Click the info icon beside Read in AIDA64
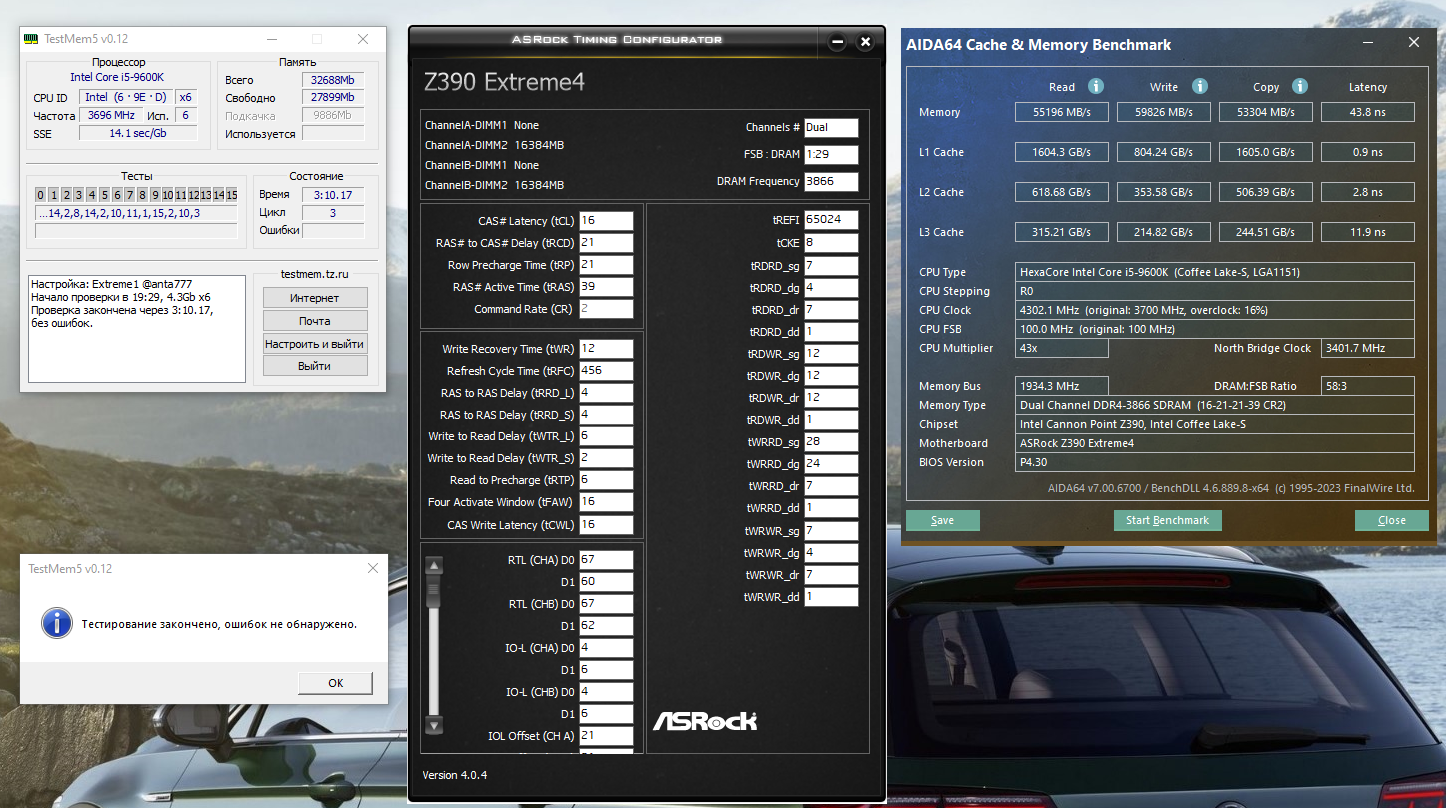Screen dimensions: 1446x808 click(x=1096, y=86)
